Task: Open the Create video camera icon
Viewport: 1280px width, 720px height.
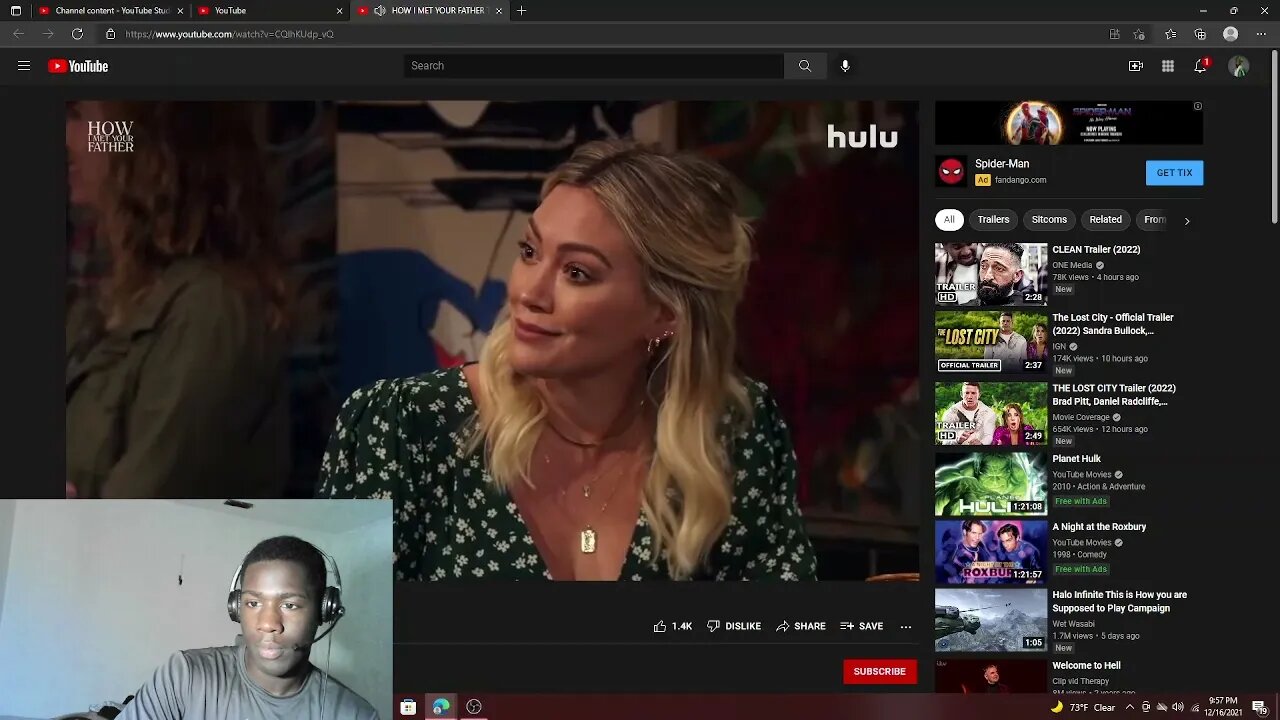Action: 1136,66
